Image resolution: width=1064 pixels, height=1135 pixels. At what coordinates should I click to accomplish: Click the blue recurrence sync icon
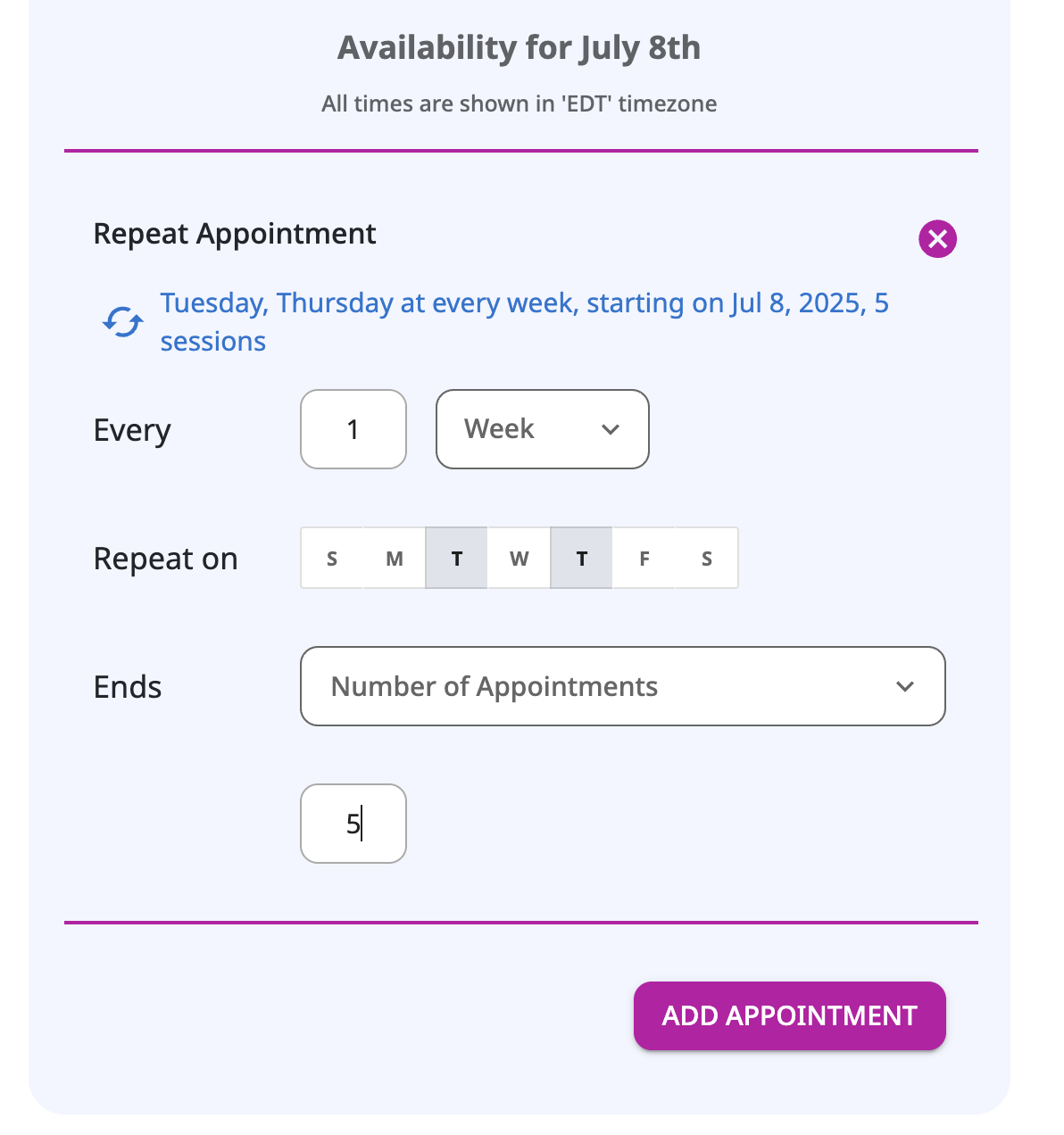click(122, 322)
